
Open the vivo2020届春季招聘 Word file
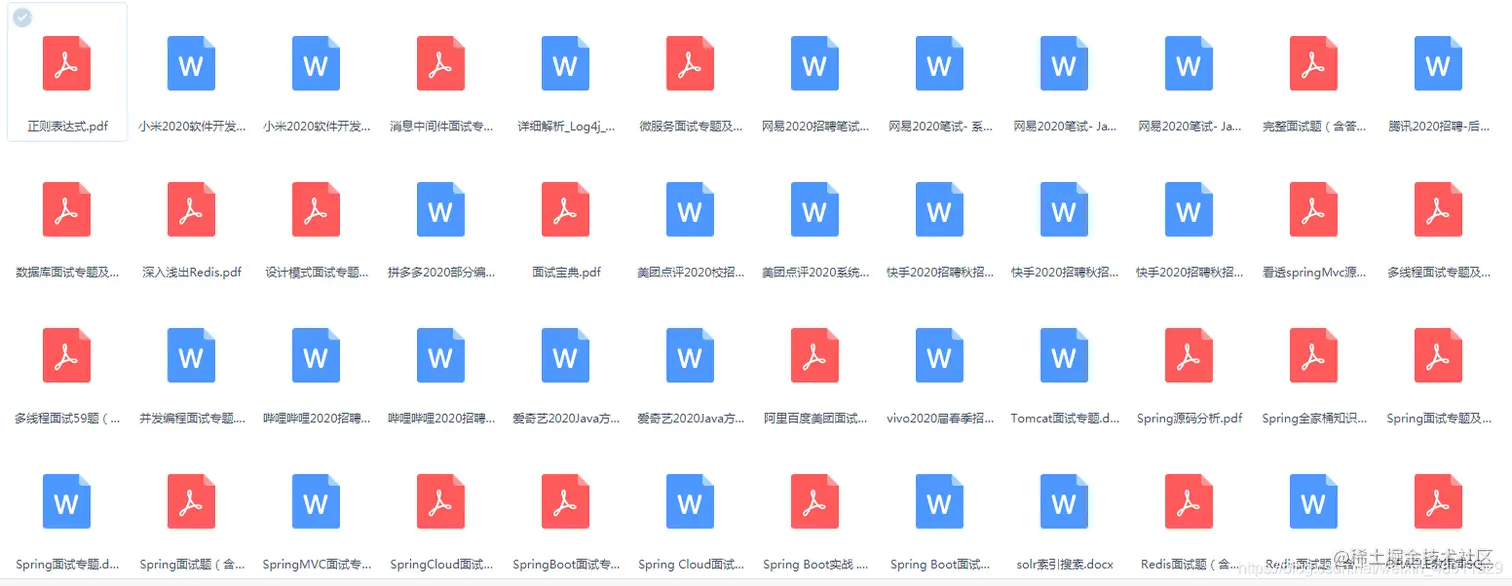click(938, 355)
